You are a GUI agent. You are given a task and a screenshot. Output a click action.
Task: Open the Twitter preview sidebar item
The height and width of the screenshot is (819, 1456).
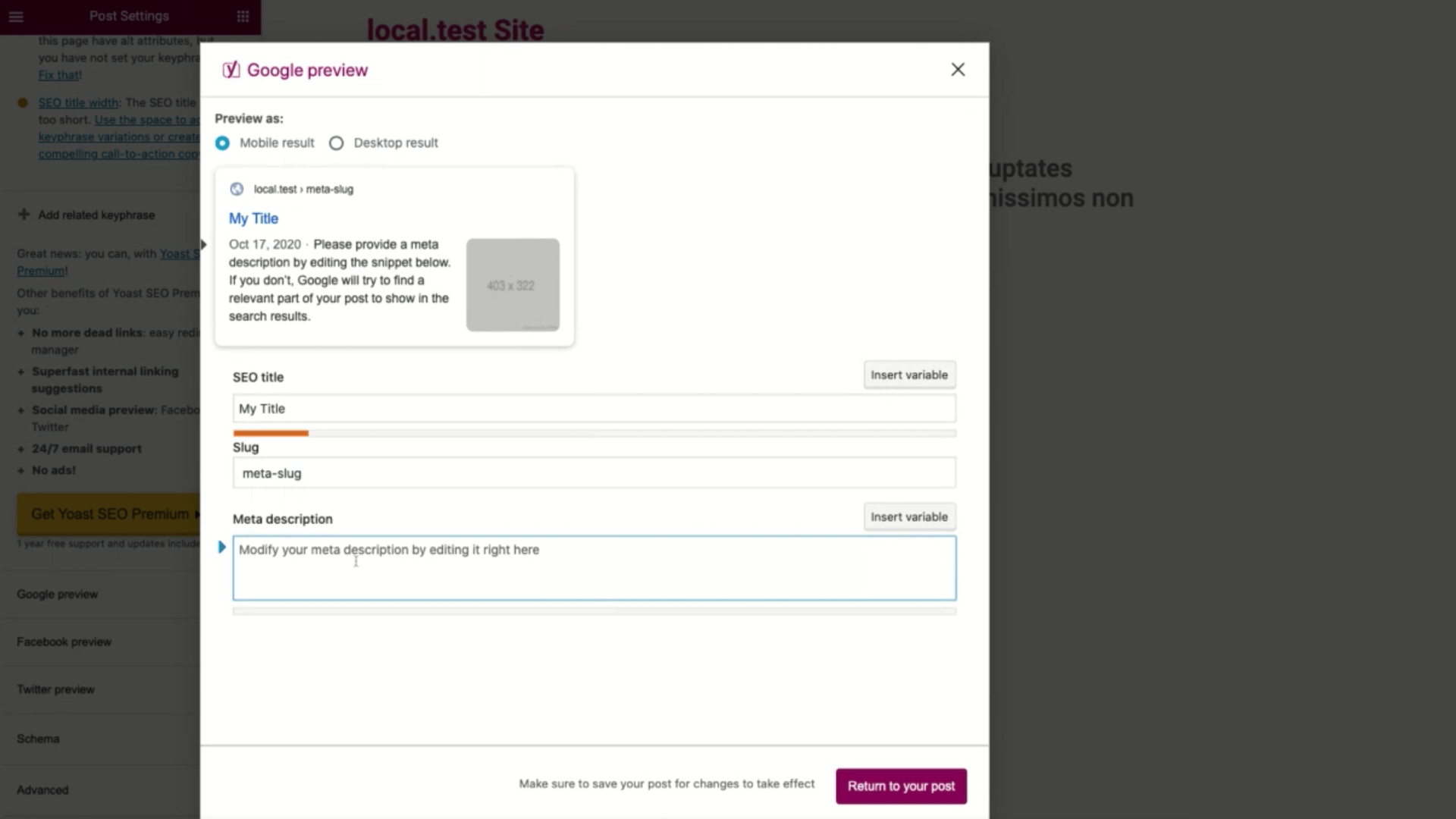click(55, 689)
